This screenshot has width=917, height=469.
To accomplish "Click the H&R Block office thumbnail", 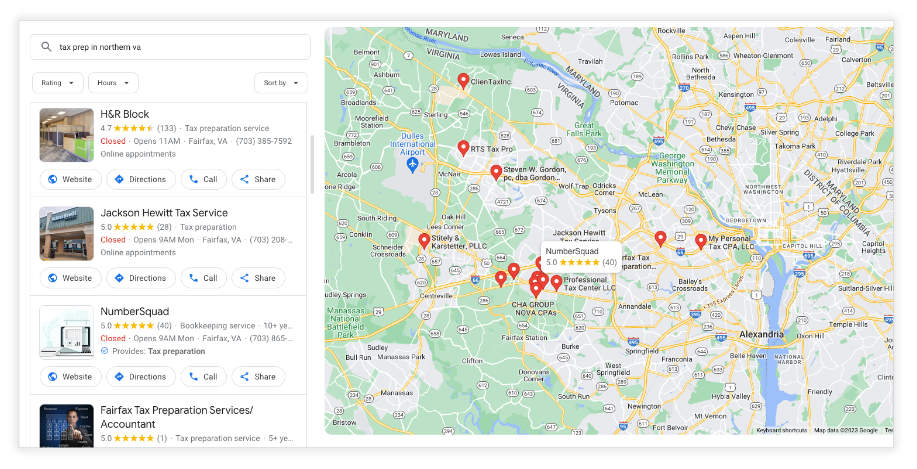I will (x=67, y=135).
